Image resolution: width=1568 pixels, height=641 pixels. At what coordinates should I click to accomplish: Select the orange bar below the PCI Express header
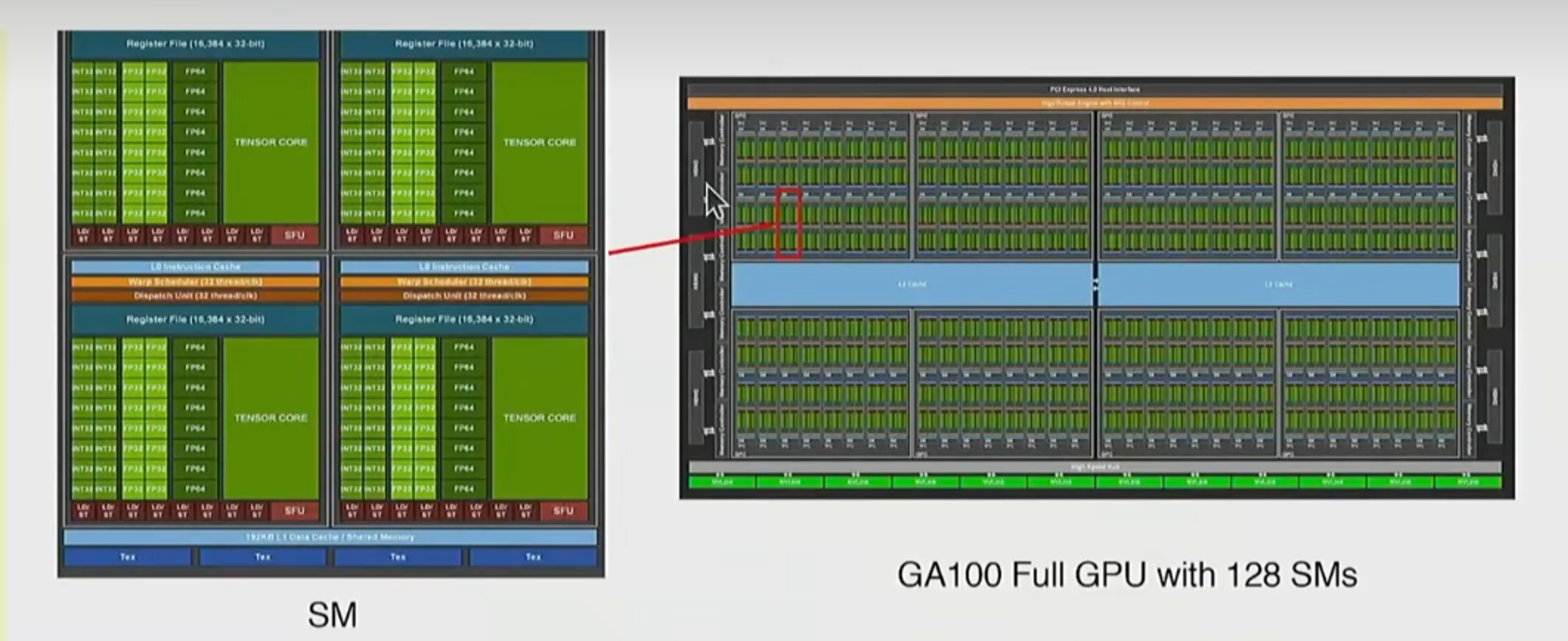point(1095,103)
